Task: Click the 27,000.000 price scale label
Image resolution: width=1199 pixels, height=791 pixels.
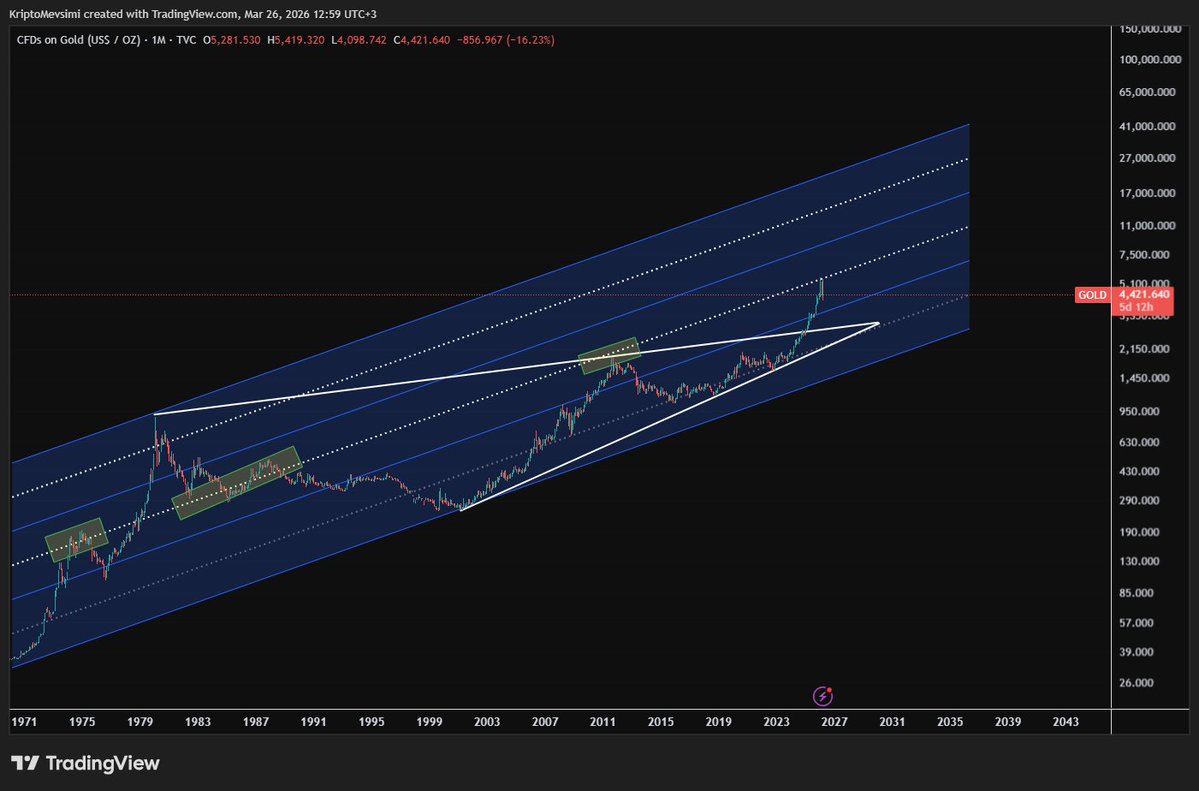Action: (1147, 158)
